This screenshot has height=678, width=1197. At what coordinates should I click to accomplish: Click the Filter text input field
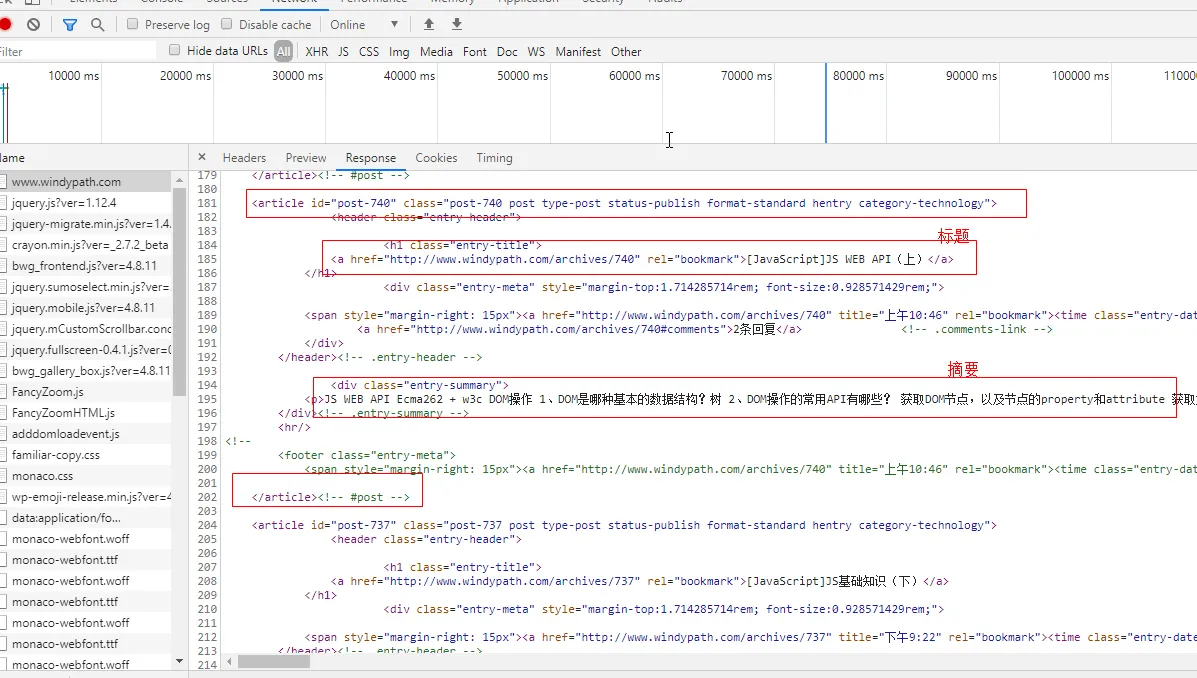click(80, 51)
